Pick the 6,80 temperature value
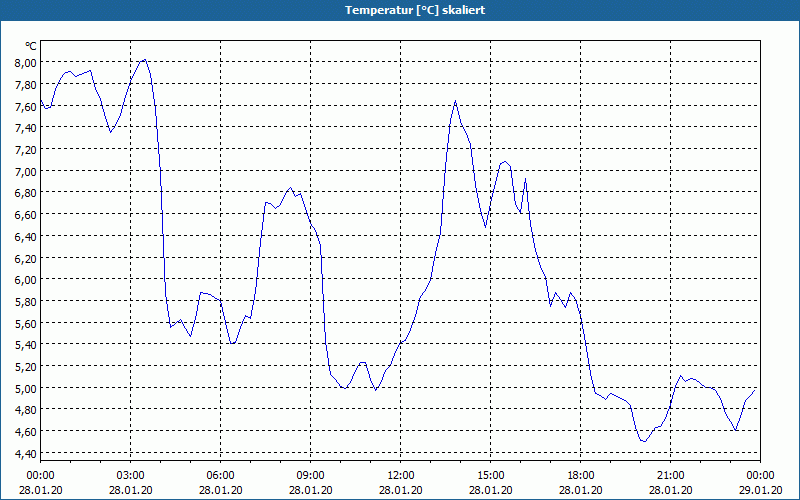Image resolution: width=800 pixels, height=500 pixels. point(26,193)
